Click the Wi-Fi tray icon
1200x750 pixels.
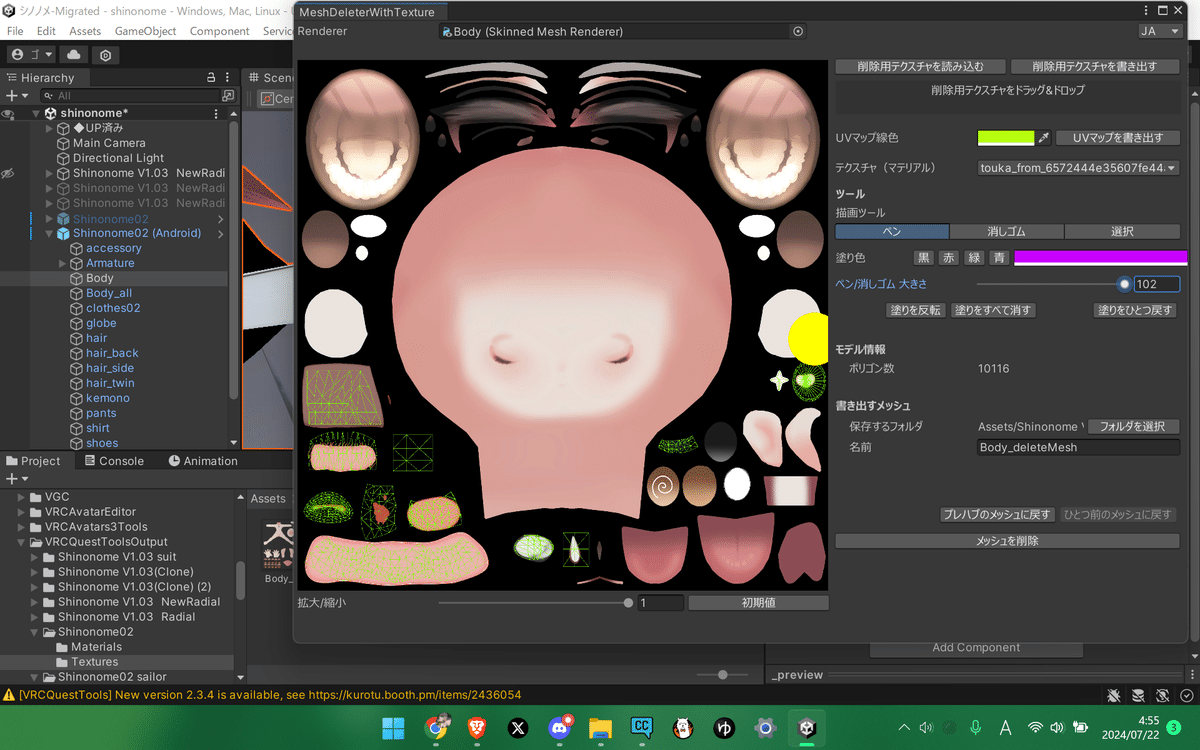coord(1035,728)
